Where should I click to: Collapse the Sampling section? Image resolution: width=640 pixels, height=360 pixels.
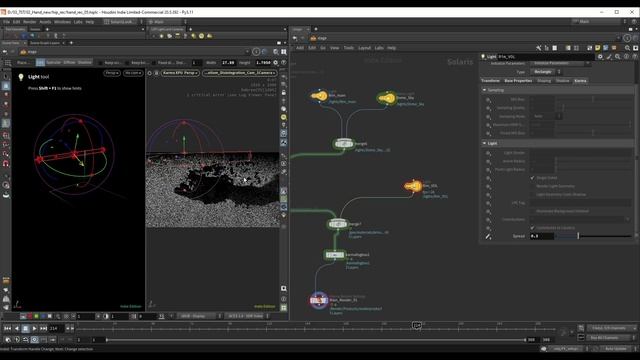point(484,90)
